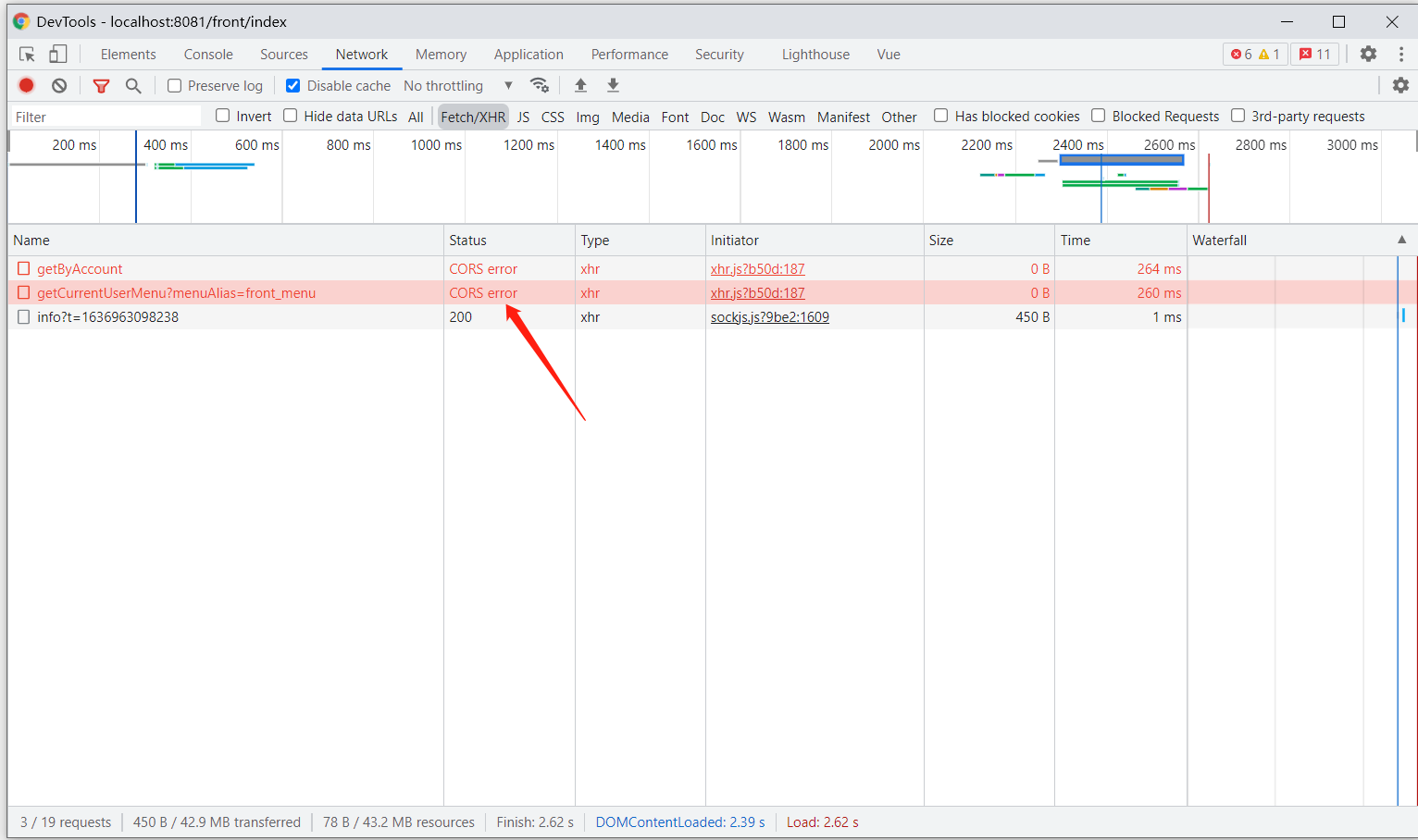Click the inspect element picker icon
This screenshot has width=1418, height=840.
pos(27,55)
